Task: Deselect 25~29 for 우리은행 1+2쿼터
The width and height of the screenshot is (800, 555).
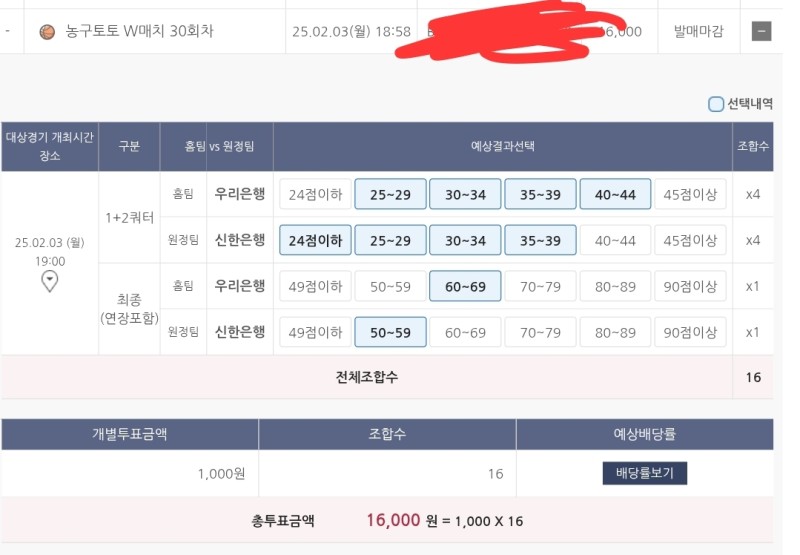Action: (x=390, y=194)
